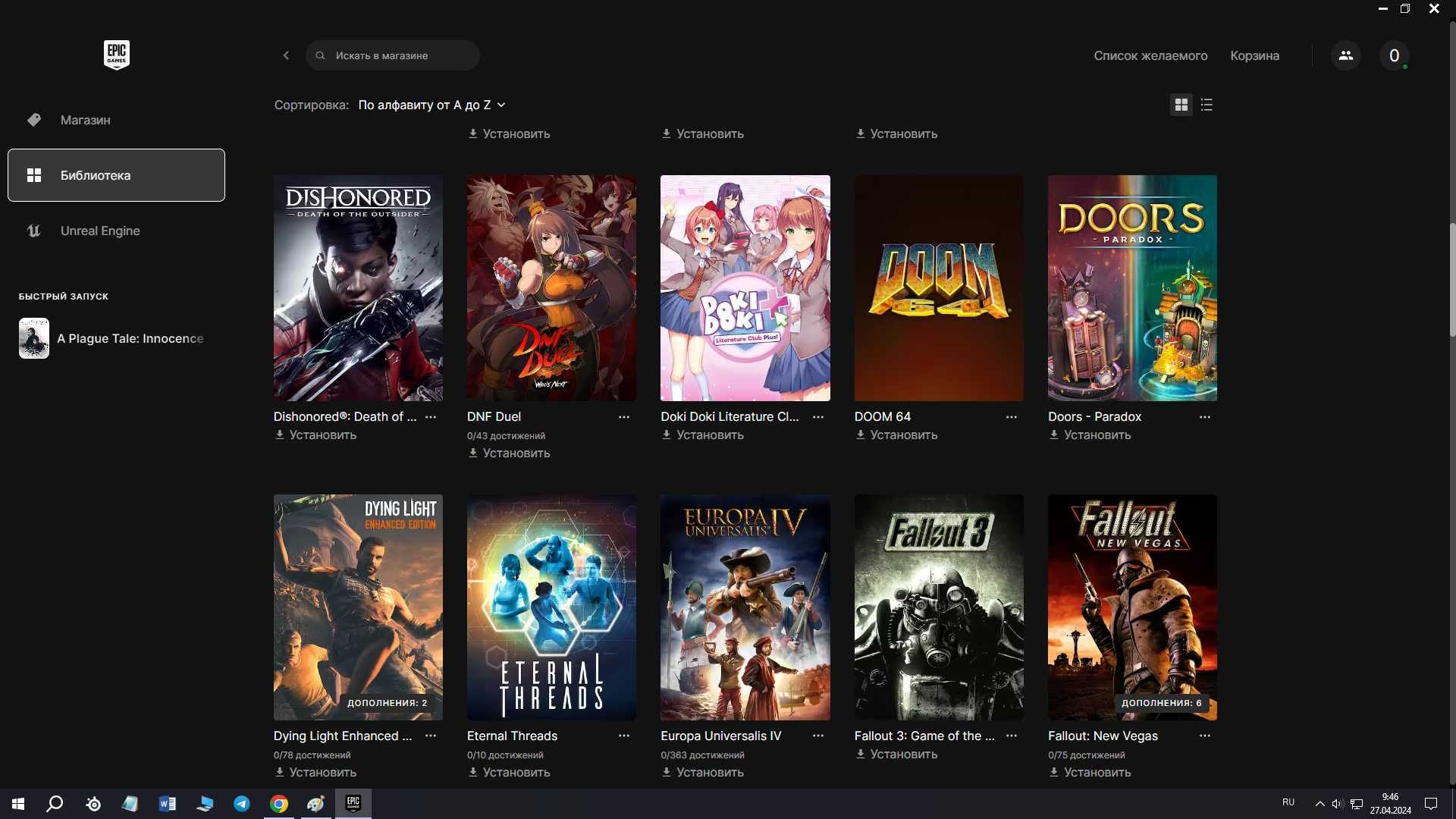Open the Europa Universalis IV cover
The image size is (1456, 819).
point(745,607)
